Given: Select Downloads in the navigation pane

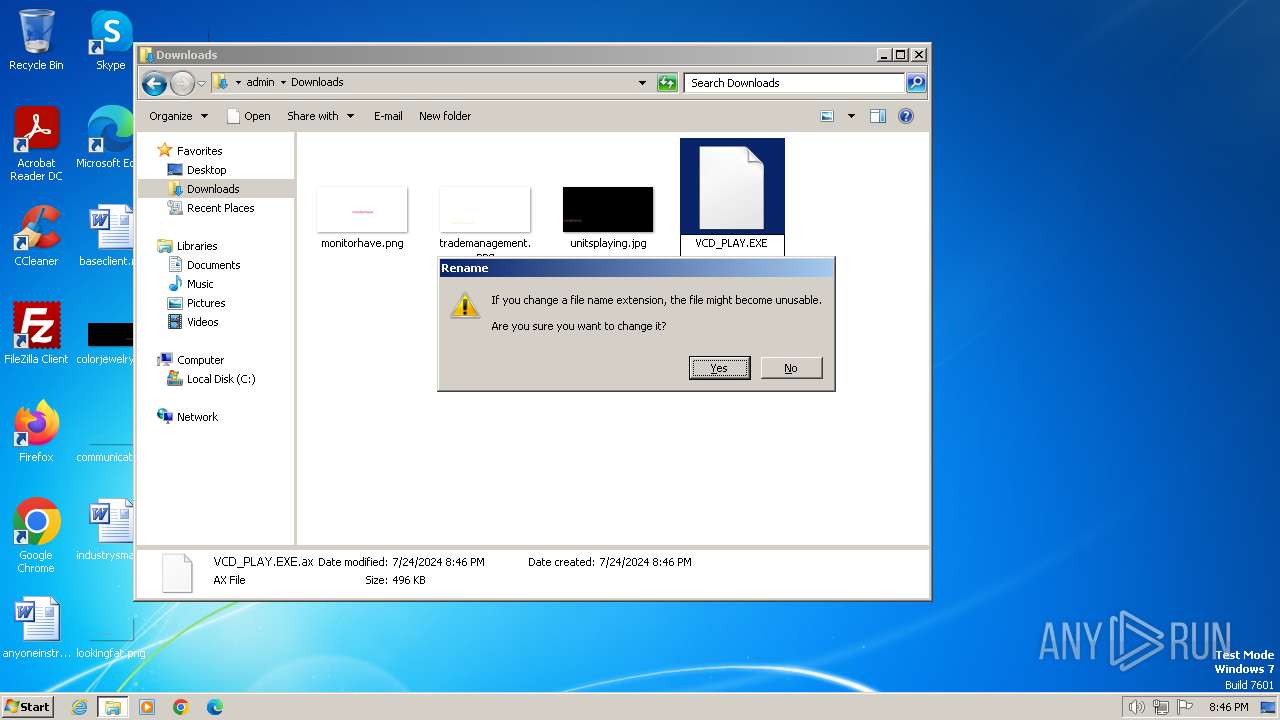Looking at the screenshot, I should pyautogui.click(x=213, y=189).
